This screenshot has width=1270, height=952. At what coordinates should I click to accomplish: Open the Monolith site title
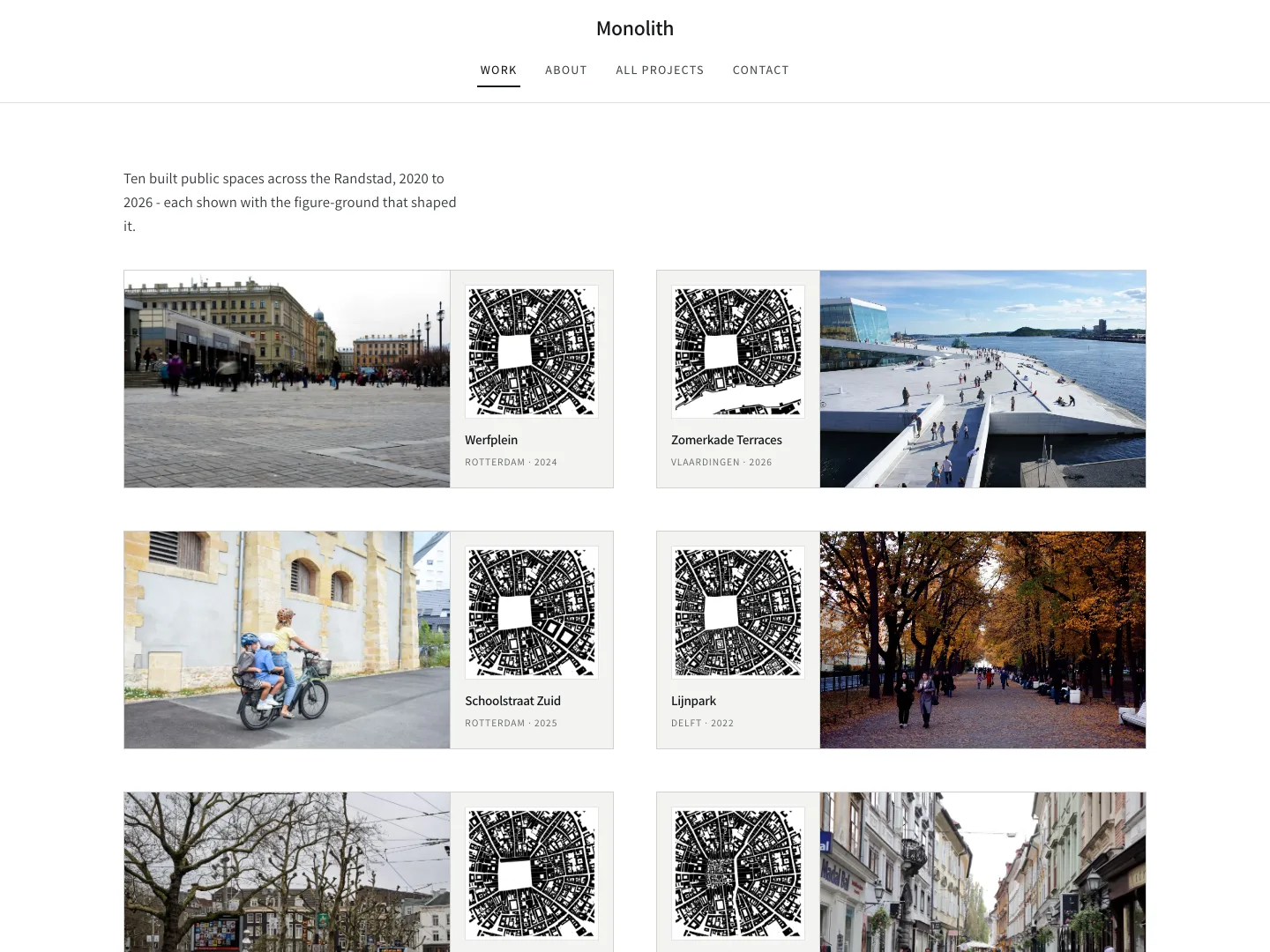pyautogui.click(x=635, y=28)
